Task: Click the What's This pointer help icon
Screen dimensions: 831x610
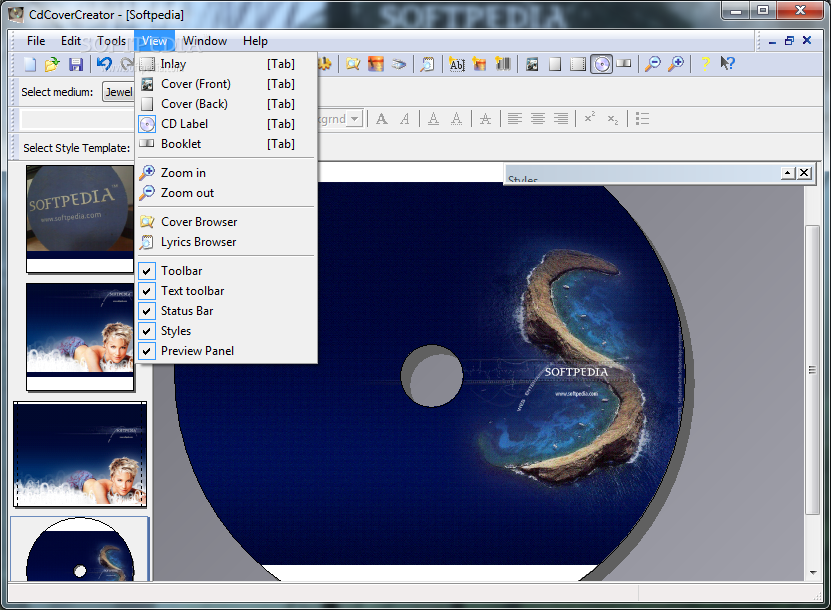Action: click(x=728, y=64)
